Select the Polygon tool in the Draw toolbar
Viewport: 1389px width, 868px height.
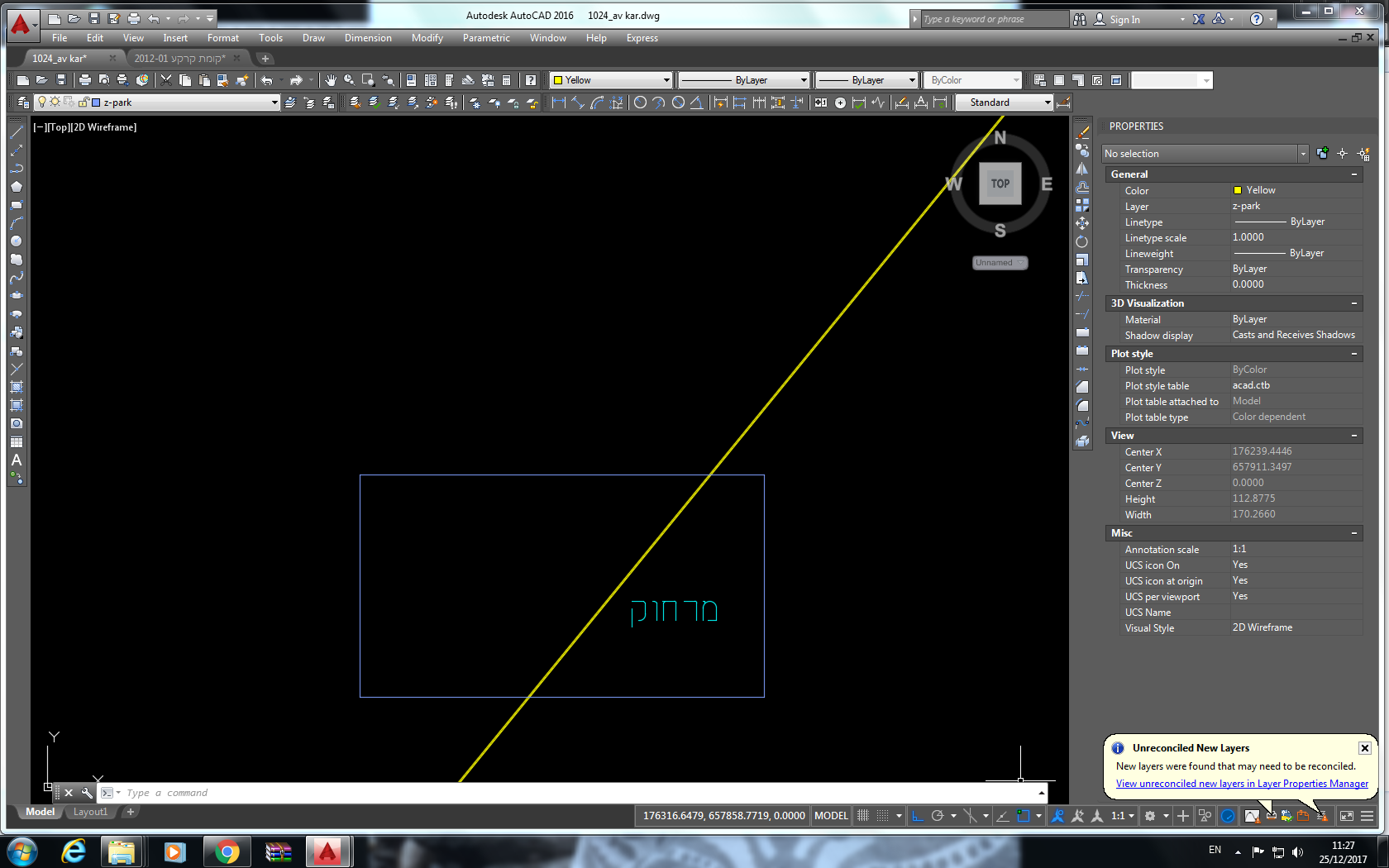pos(17,187)
